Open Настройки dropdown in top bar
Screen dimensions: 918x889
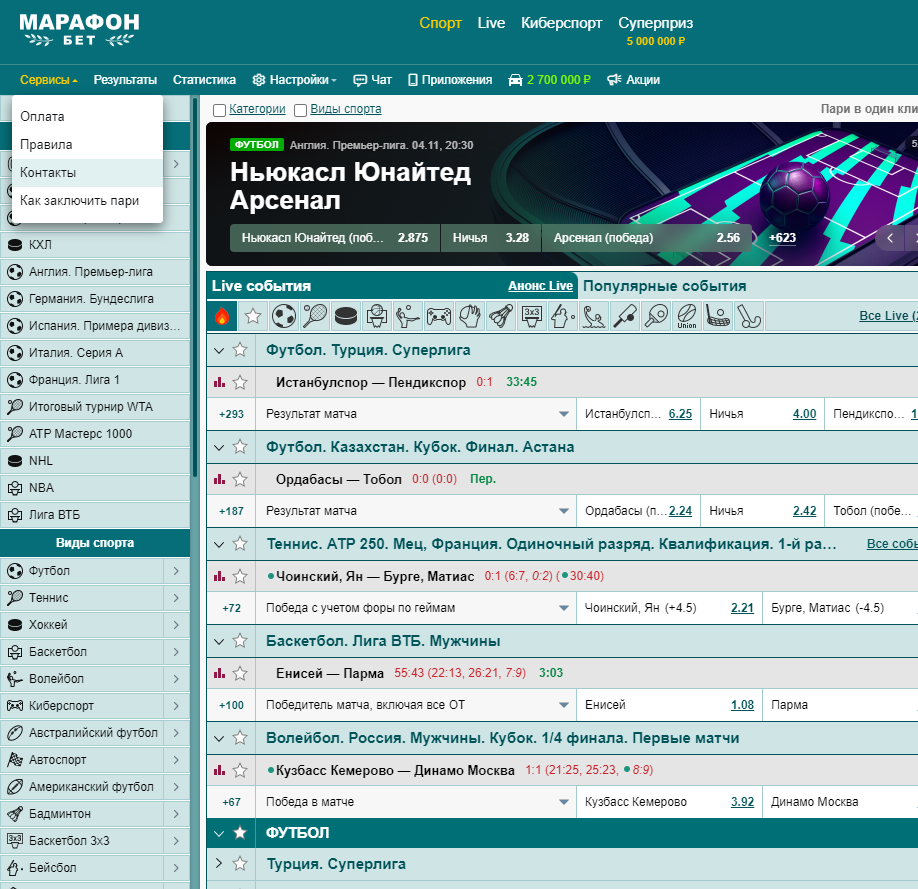tap(294, 80)
